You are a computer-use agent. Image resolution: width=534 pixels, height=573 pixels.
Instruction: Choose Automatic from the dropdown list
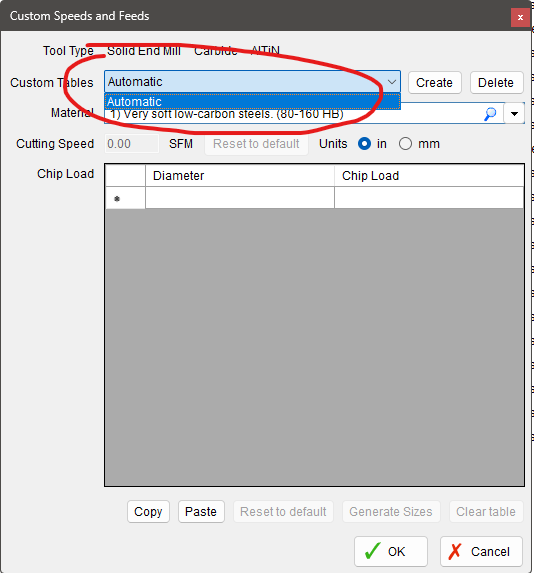(x=252, y=101)
